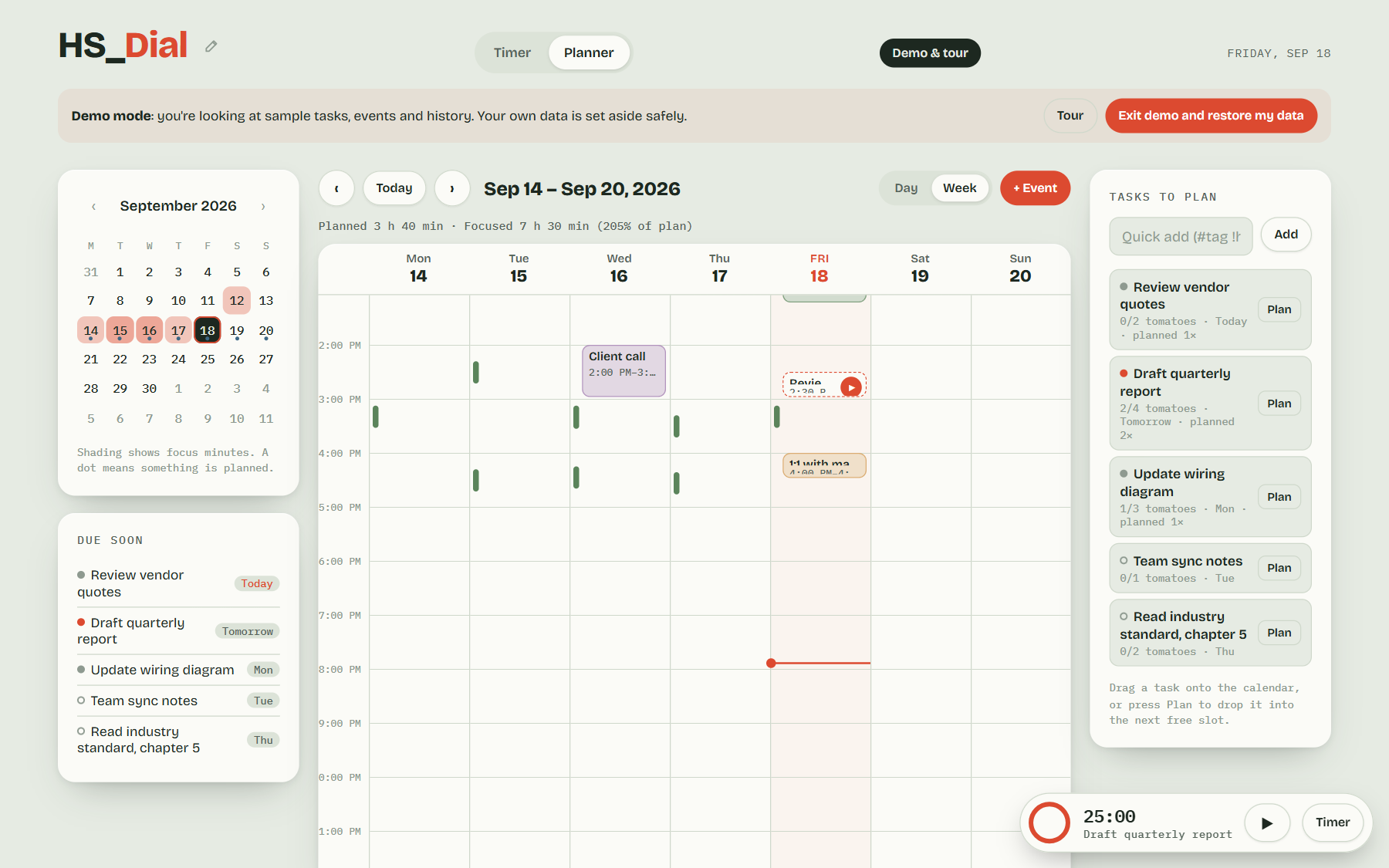Go to previous month in mini calendar
This screenshot has width=1389, height=868.
(93, 206)
